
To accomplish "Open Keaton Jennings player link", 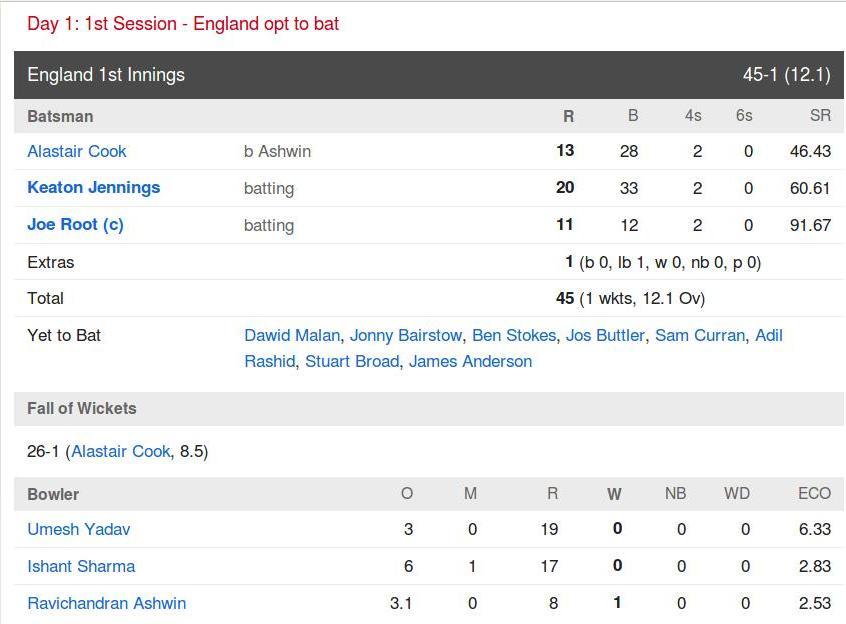I will pos(94,188).
